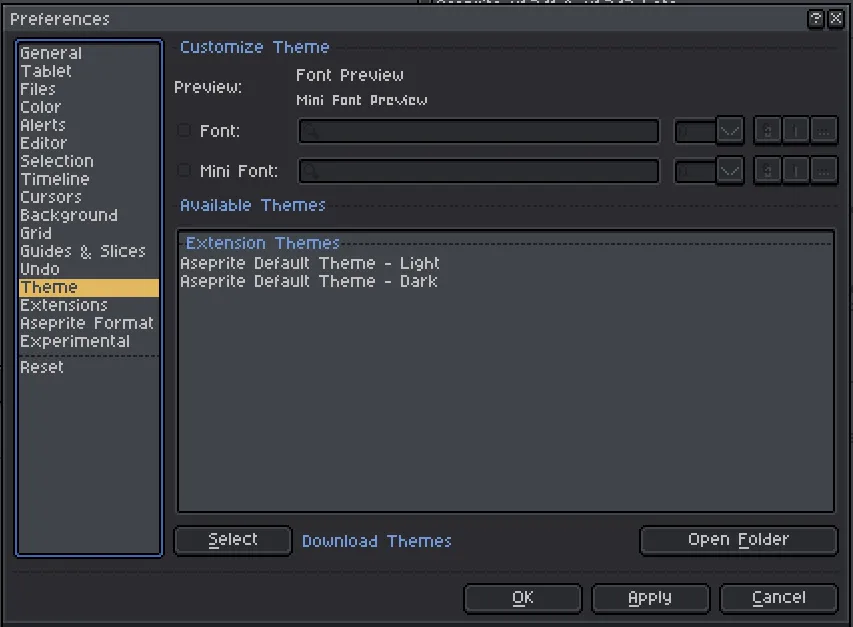
Task: Toggle italic style in Font row
Action: coord(796,131)
